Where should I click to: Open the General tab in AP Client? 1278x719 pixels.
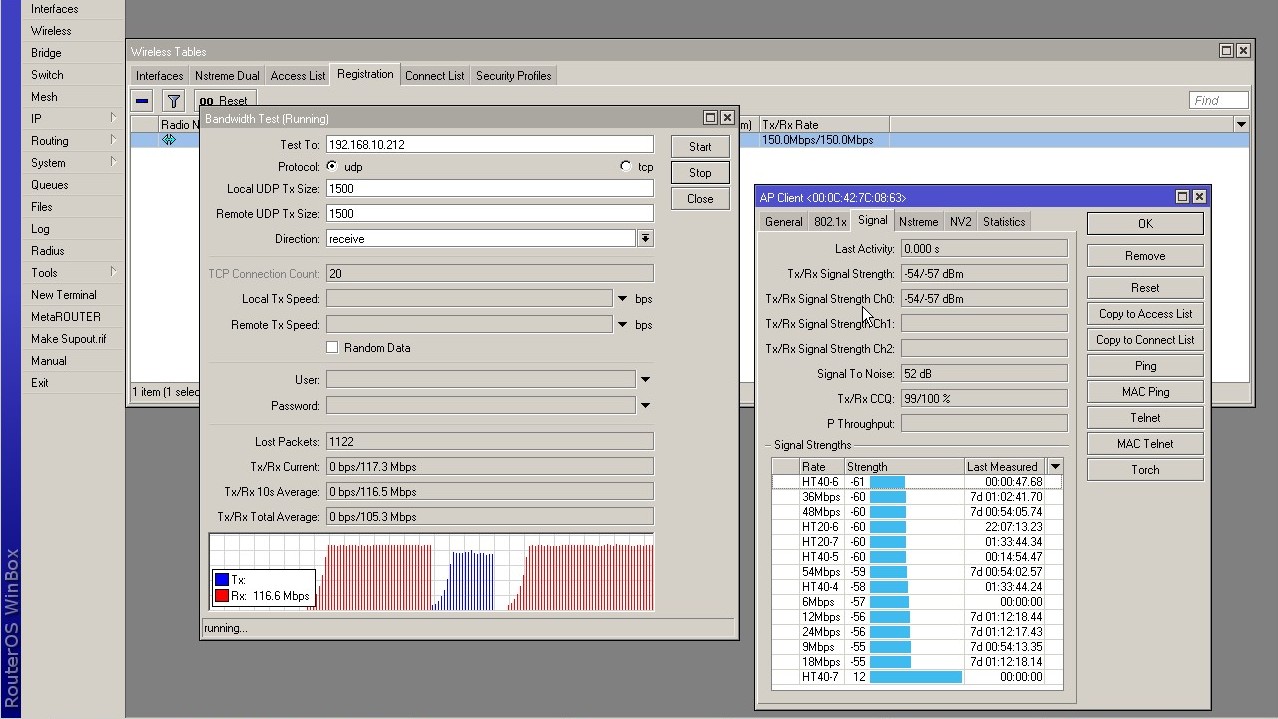tap(784, 222)
